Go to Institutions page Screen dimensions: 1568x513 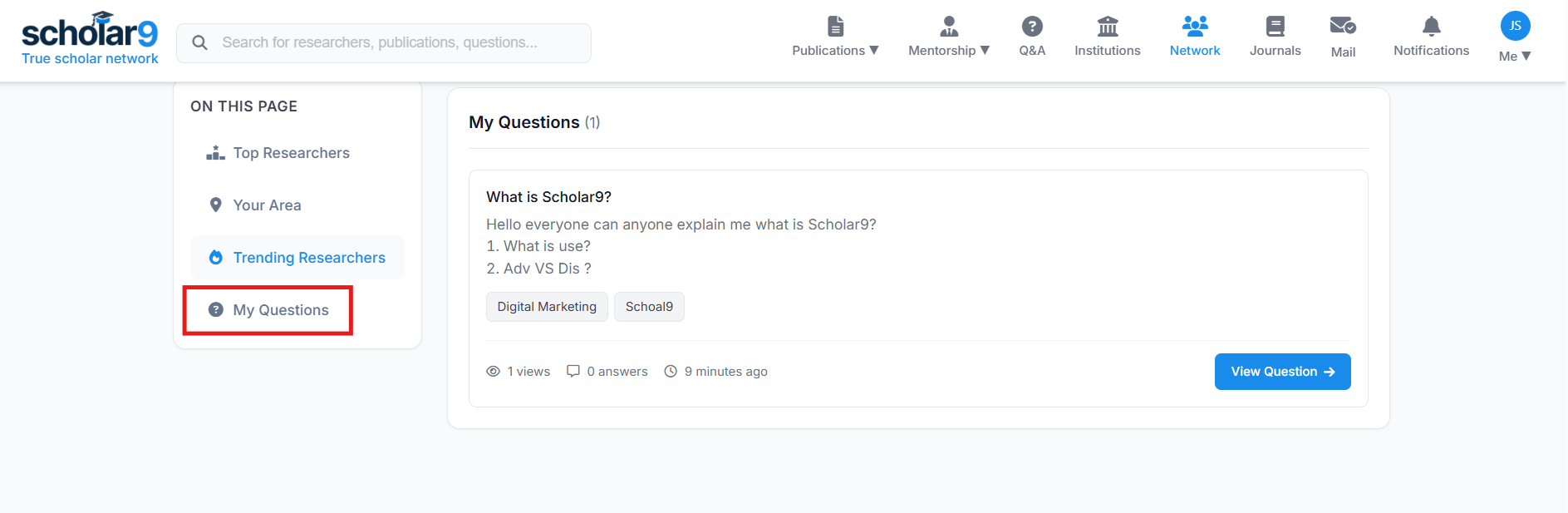[x=1108, y=51]
